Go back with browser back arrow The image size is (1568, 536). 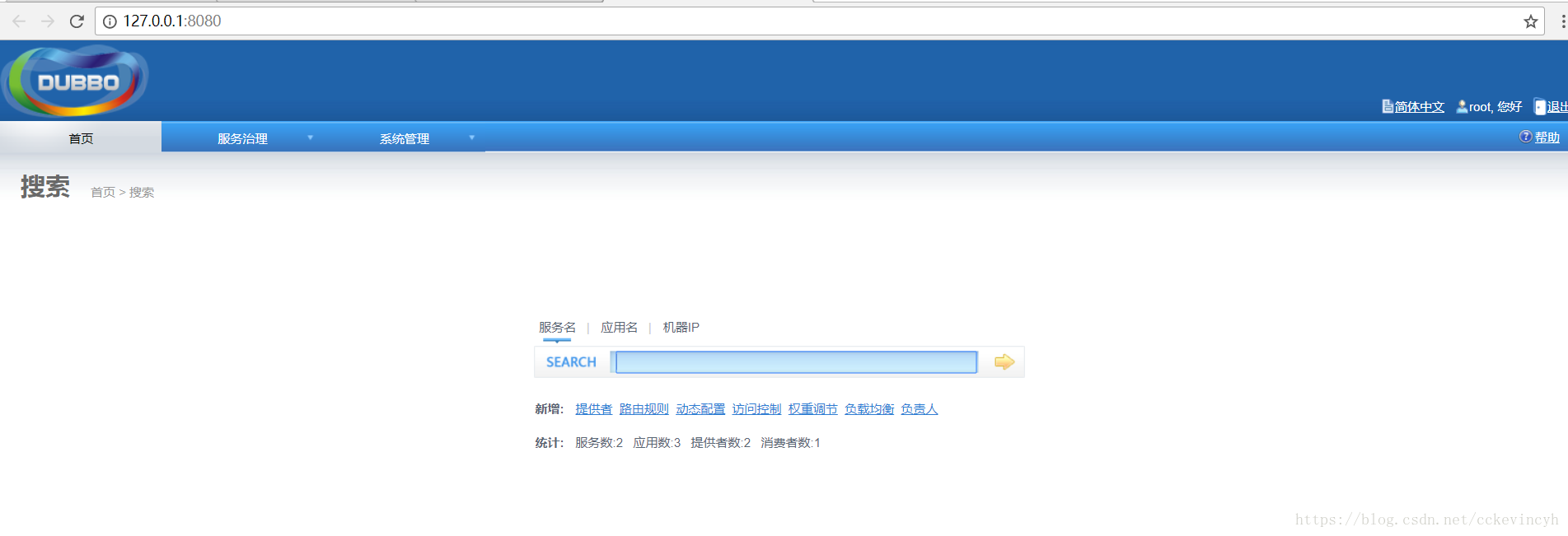click(19, 21)
